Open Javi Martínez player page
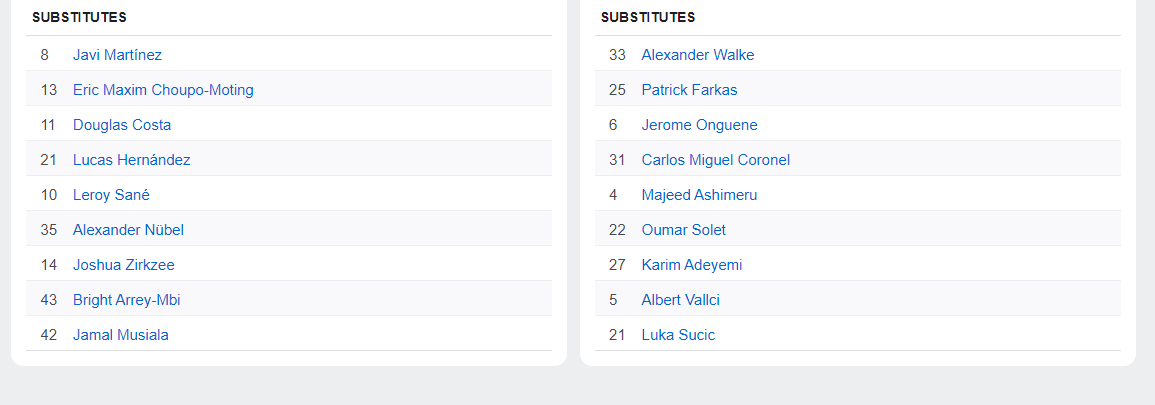Viewport: 1155px width, 405px height. click(x=117, y=55)
